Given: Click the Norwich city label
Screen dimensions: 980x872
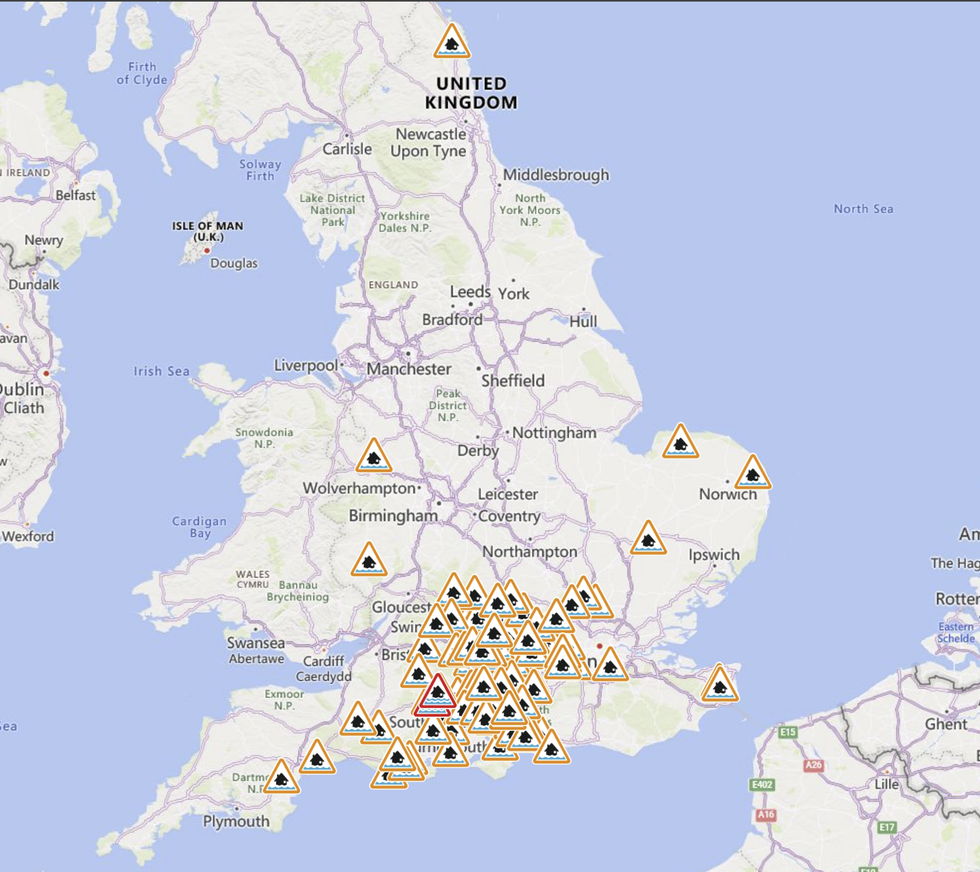Looking at the screenshot, I should coord(727,494).
